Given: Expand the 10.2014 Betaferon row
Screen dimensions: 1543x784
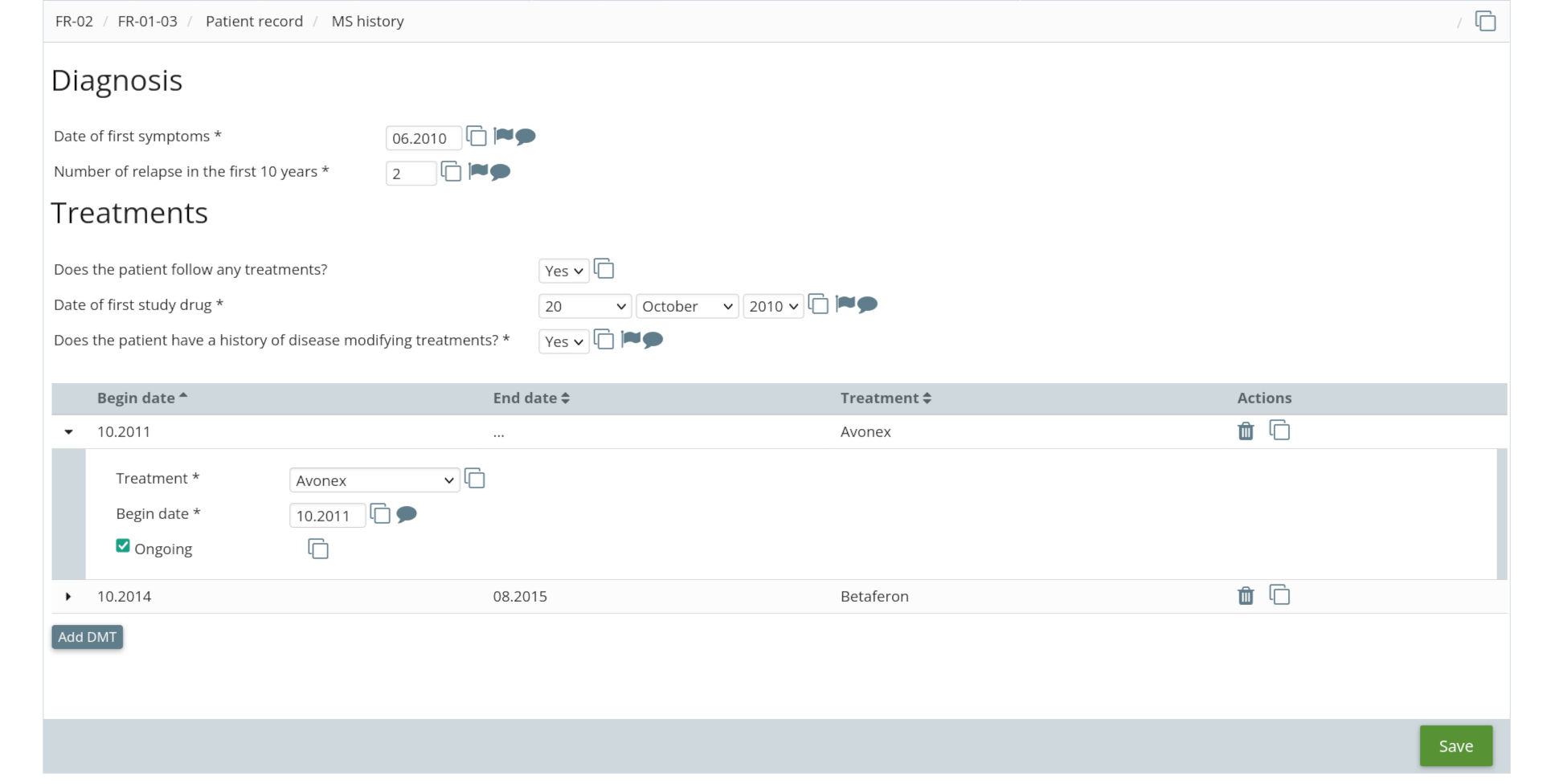Looking at the screenshot, I should click(x=68, y=597).
